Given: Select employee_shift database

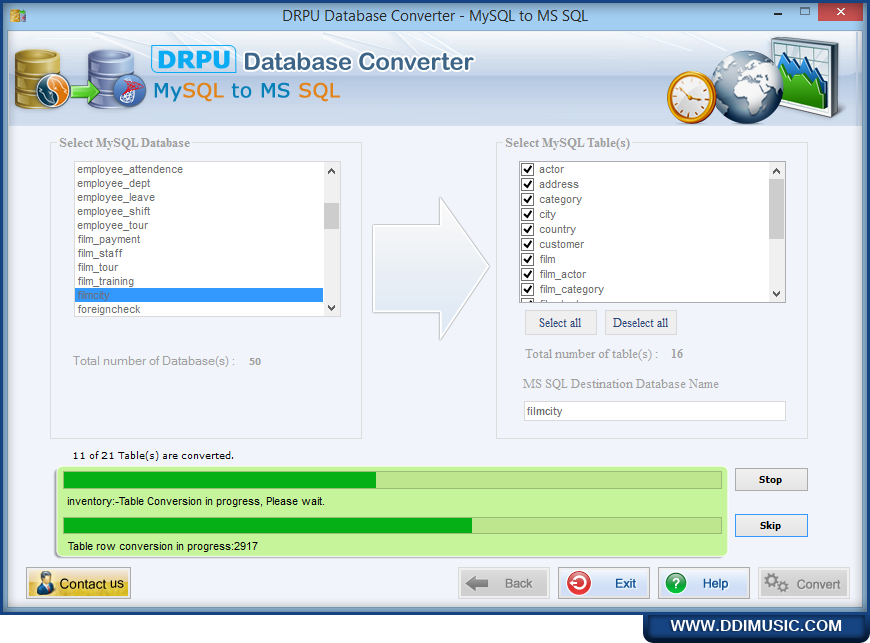Looking at the screenshot, I should [x=199, y=211].
